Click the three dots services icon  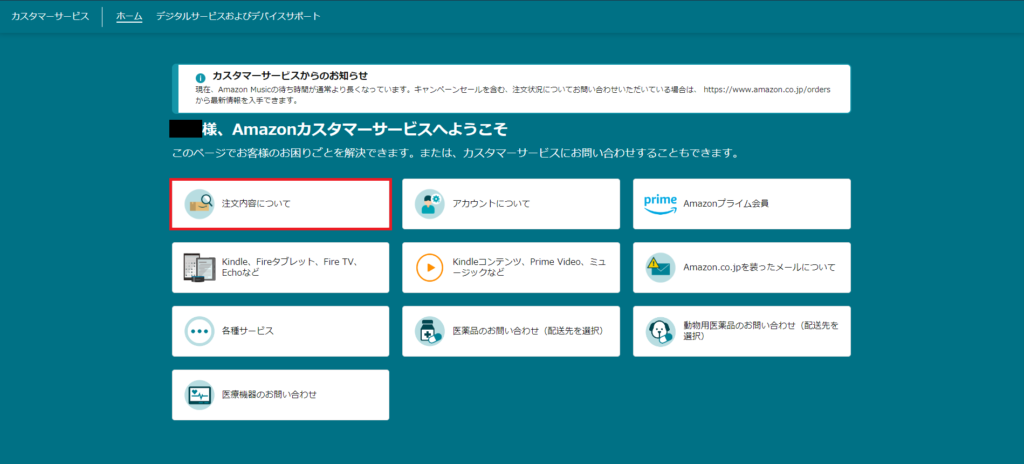tap(199, 331)
